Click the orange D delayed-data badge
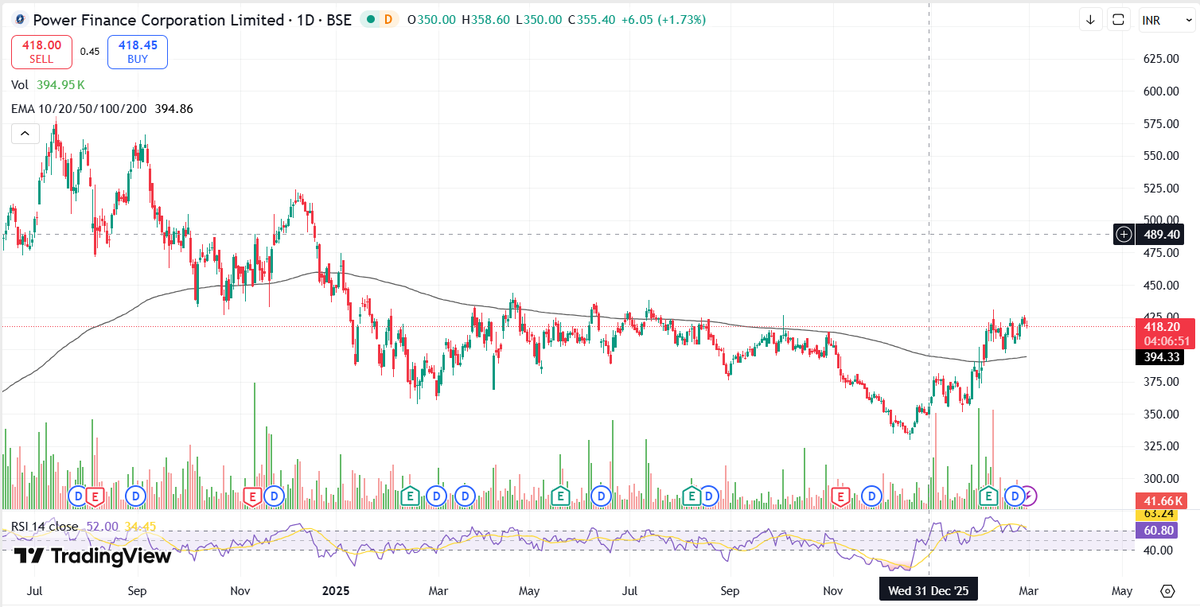Viewport: 1200px width, 607px height. coord(387,19)
